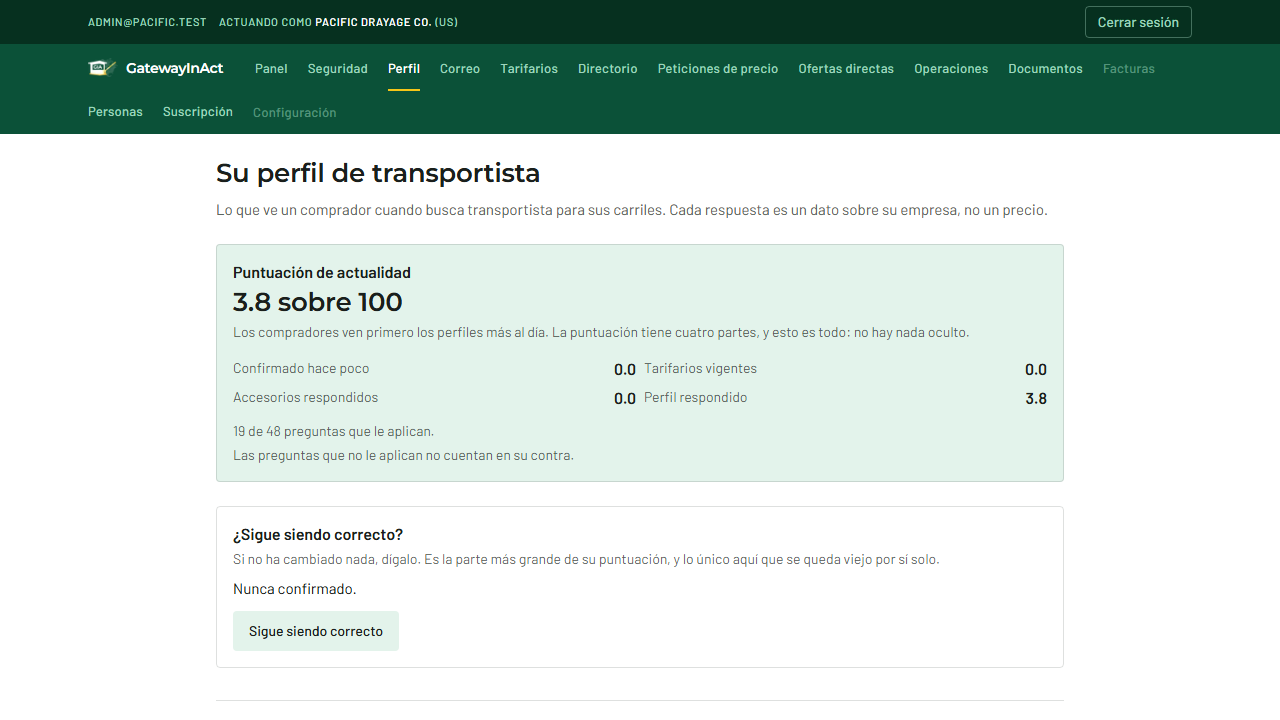
Task: Click the ADMIN@PACIFIC.TEST account text
Action: coord(147,22)
